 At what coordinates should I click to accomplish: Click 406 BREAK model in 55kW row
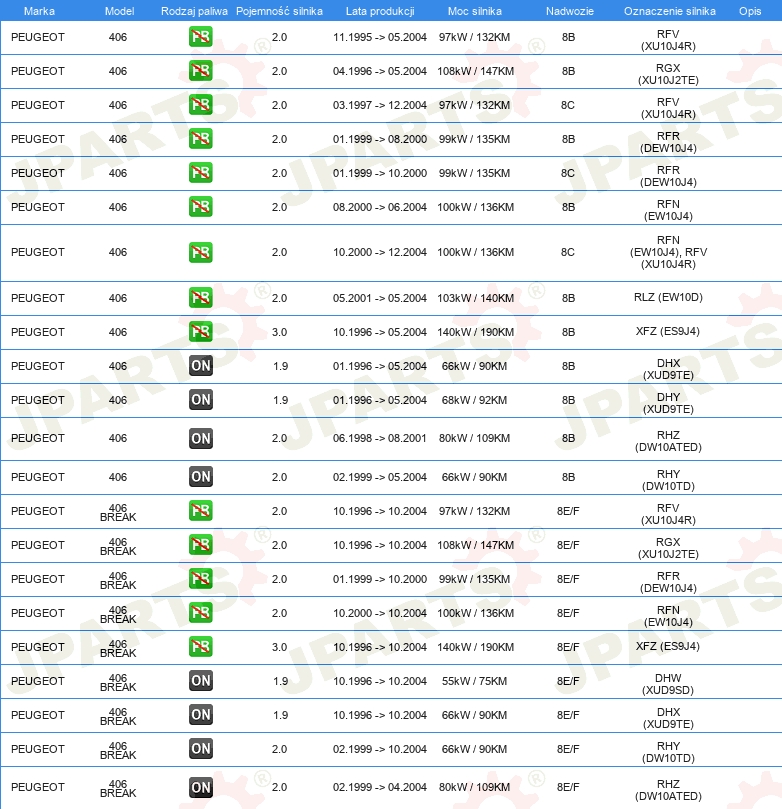tap(118, 682)
